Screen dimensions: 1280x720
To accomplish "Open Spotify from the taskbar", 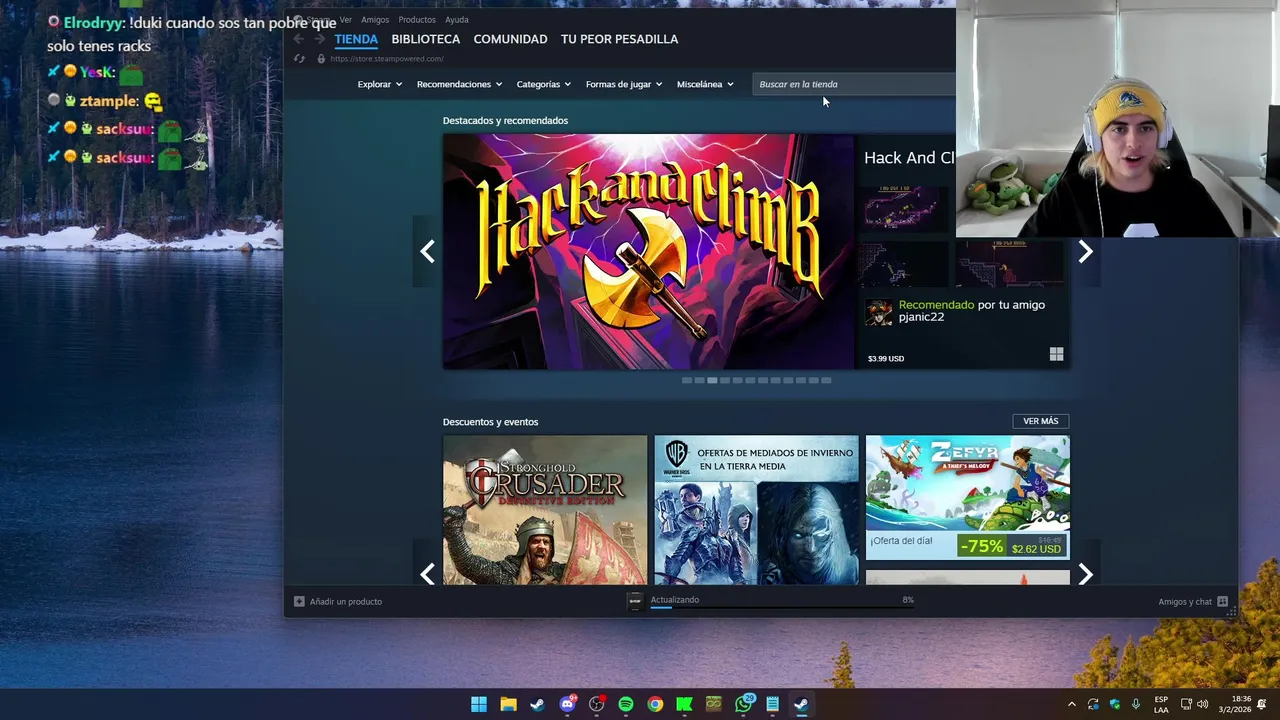I will pyautogui.click(x=626, y=704).
